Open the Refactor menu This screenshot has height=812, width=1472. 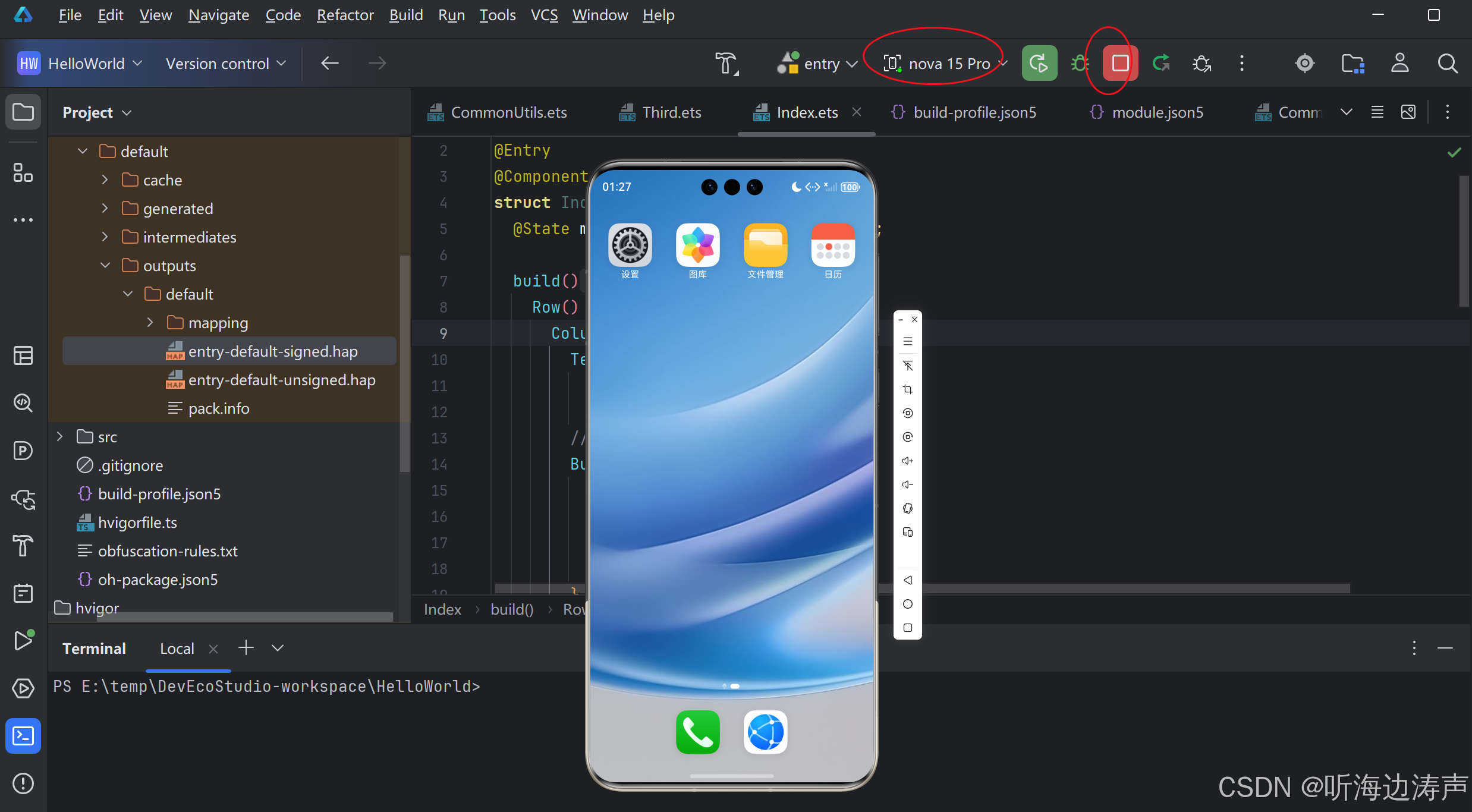coord(345,15)
